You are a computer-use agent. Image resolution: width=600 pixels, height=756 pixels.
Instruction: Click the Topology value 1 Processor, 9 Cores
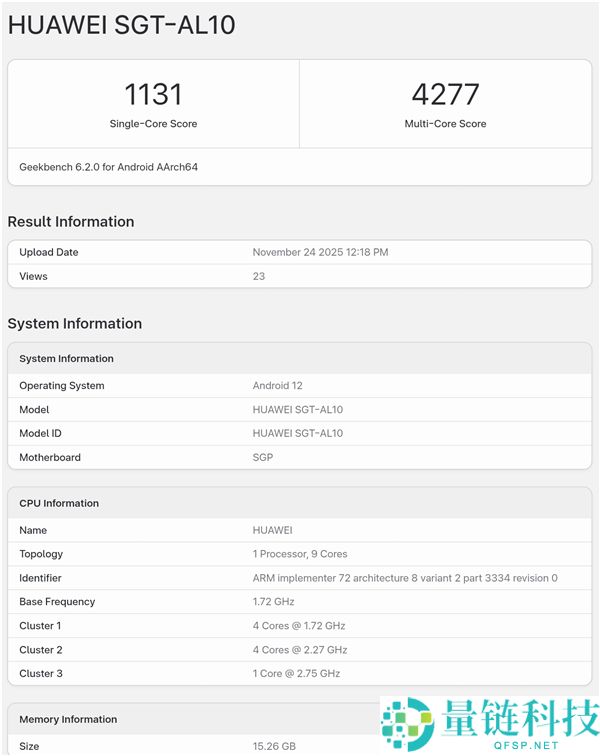point(300,554)
